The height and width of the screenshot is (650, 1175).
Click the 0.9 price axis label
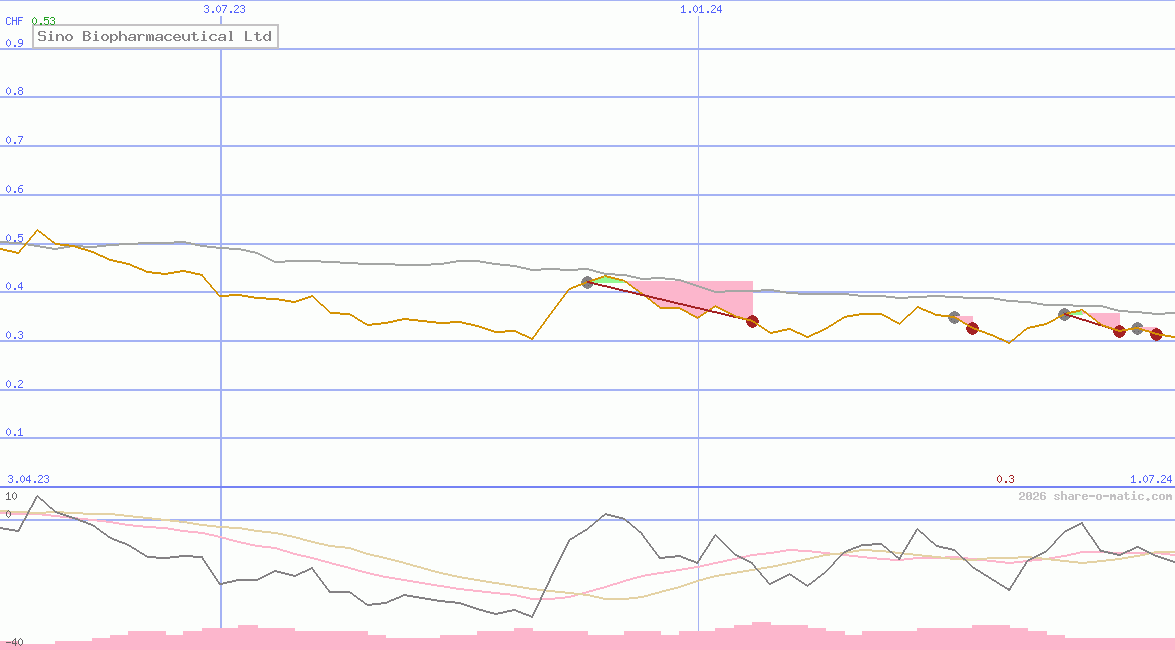point(14,43)
